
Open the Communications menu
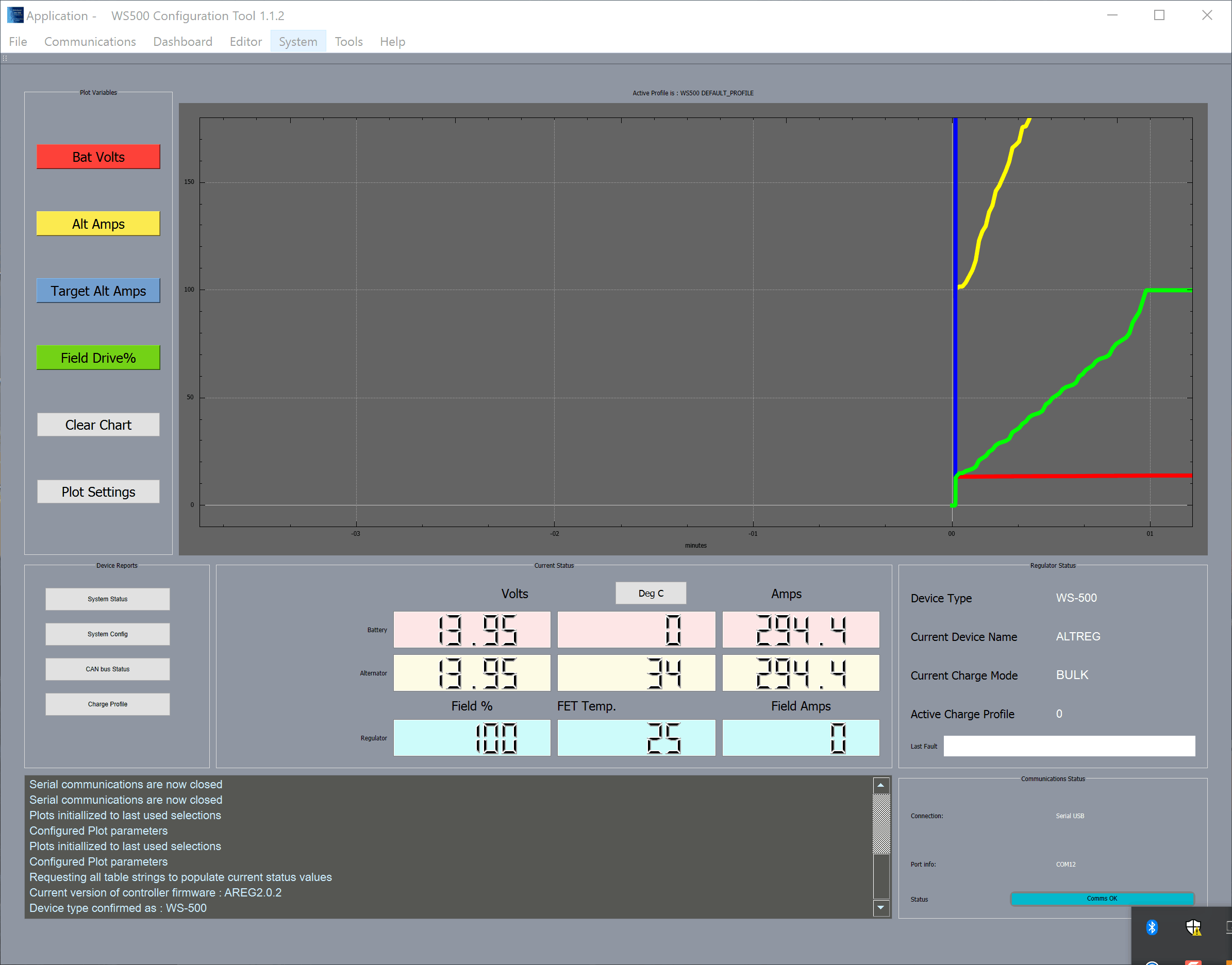point(90,42)
